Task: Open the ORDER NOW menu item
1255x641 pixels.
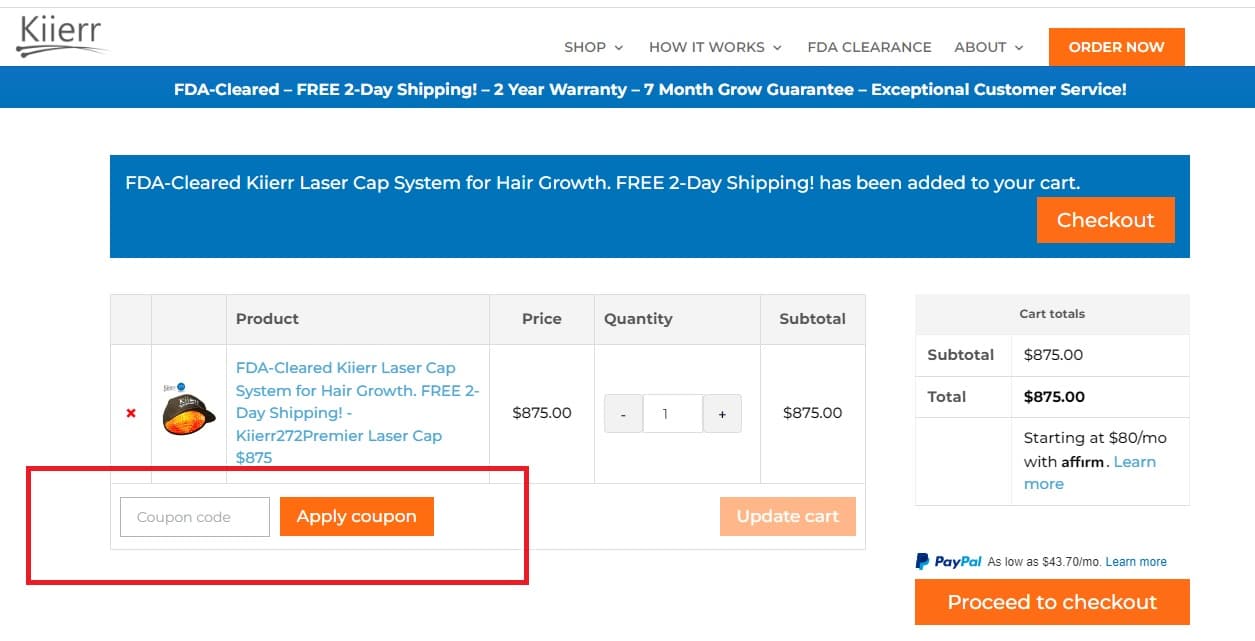Action: click(x=1116, y=46)
